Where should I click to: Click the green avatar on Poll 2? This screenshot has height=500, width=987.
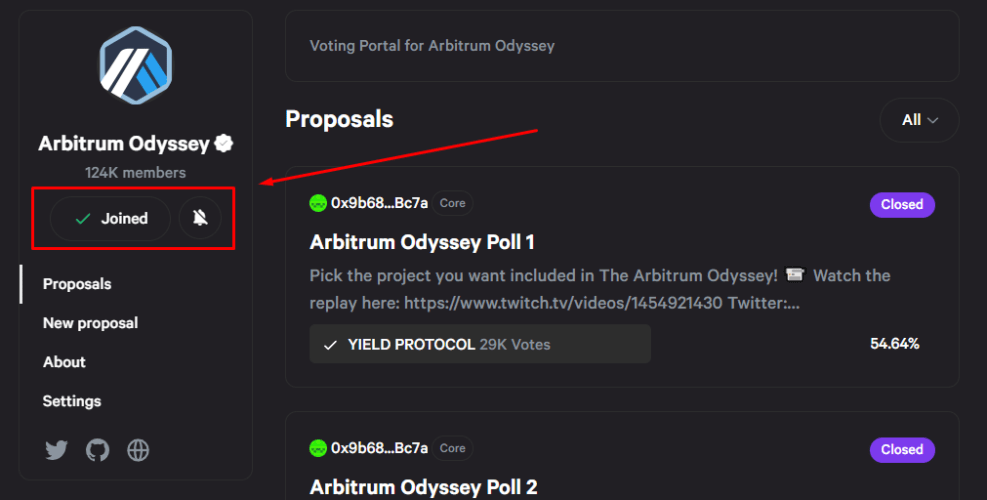[x=318, y=448]
